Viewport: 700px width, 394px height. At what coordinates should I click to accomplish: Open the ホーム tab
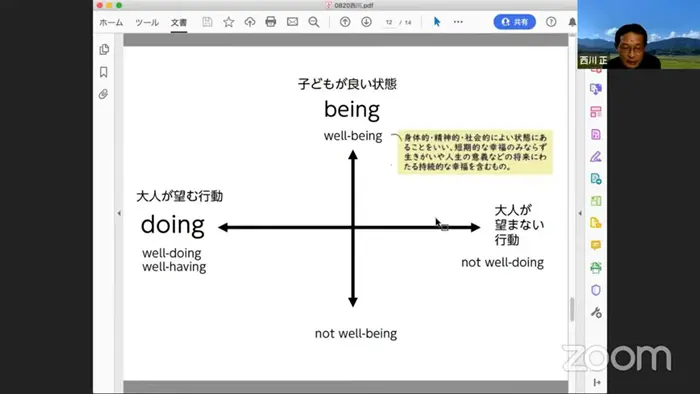111,22
